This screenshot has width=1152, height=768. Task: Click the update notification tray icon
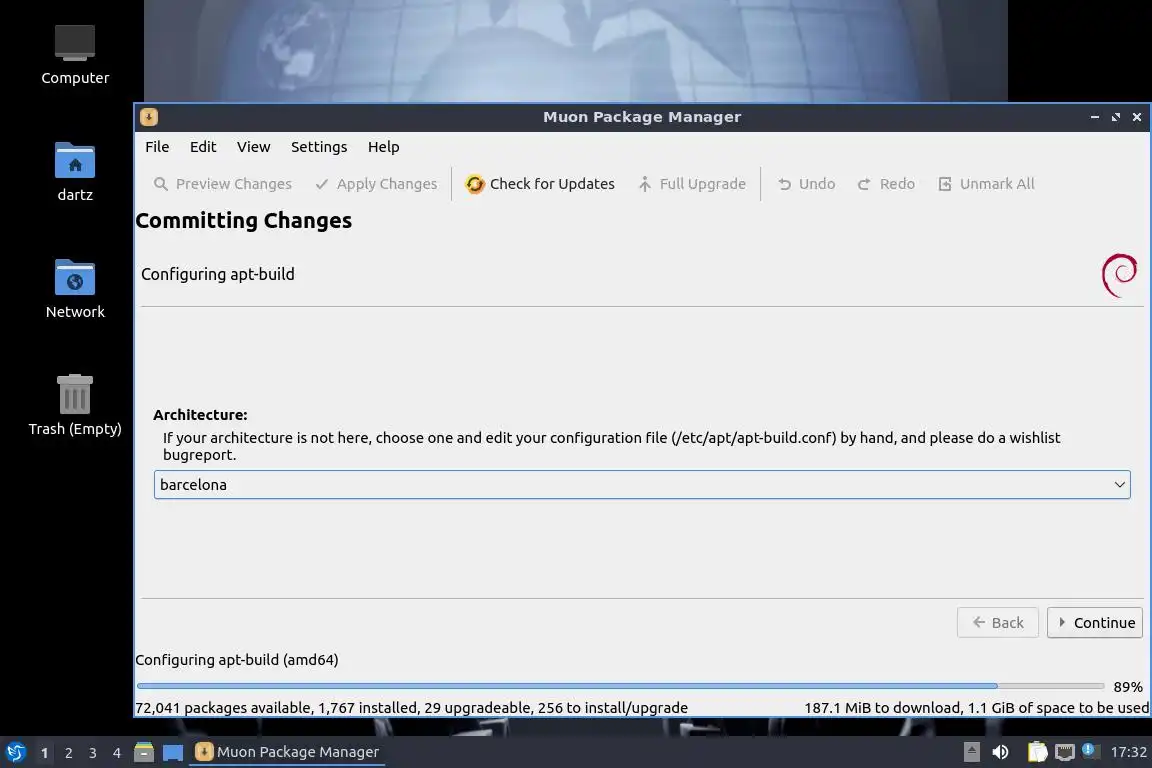pos(1090,751)
